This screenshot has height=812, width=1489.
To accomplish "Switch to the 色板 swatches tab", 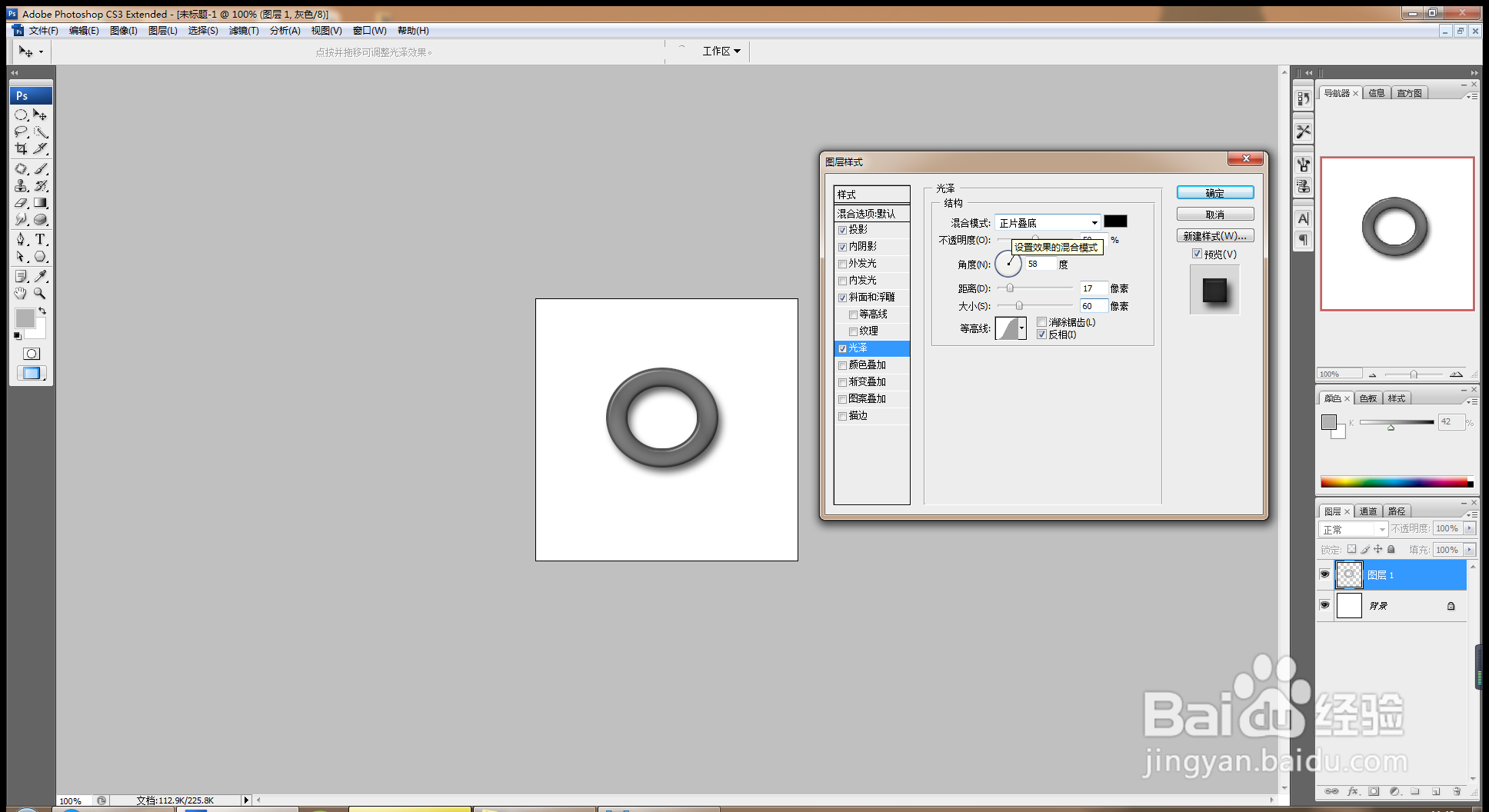I will click(x=1368, y=398).
